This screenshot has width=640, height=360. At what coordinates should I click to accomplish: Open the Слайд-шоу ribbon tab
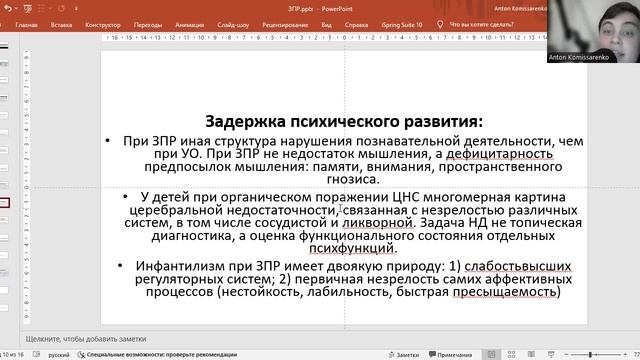tap(233, 25)
